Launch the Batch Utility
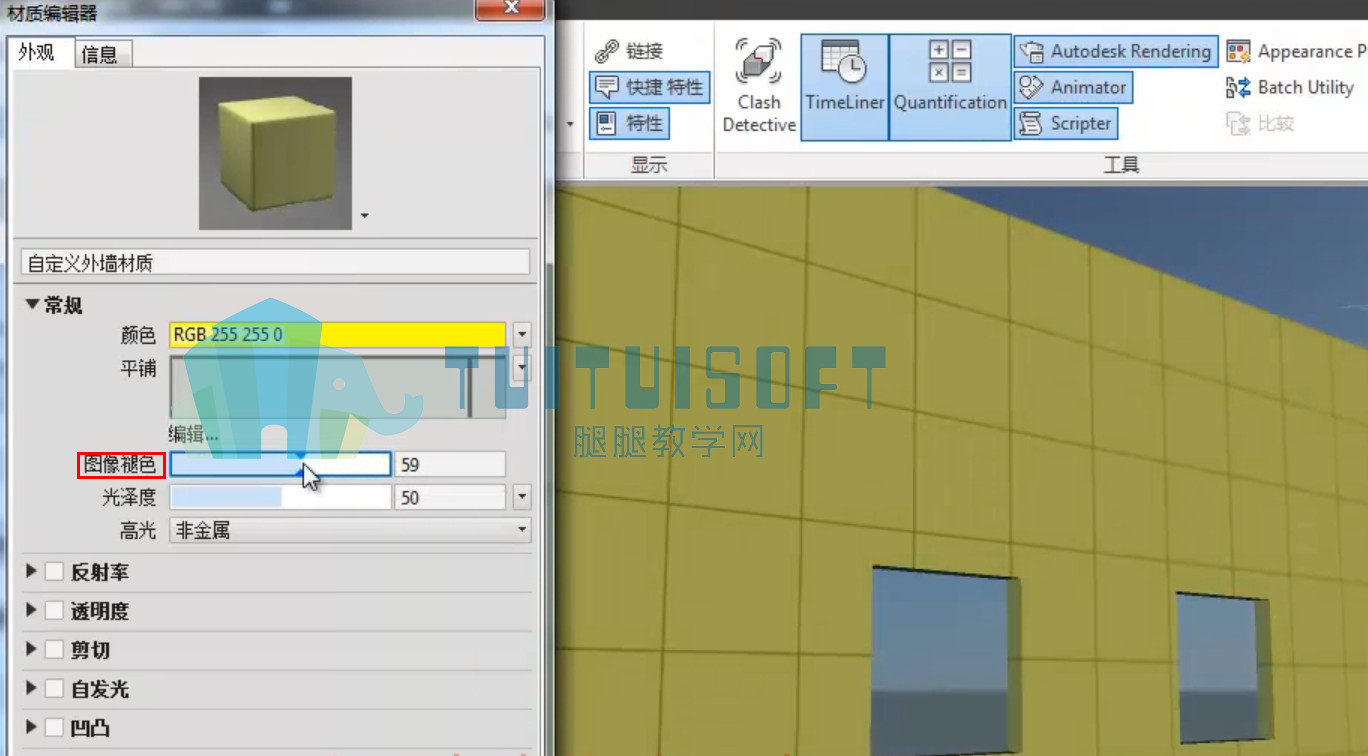This screenshot has height=756, width=1368. pos(1291,88)
